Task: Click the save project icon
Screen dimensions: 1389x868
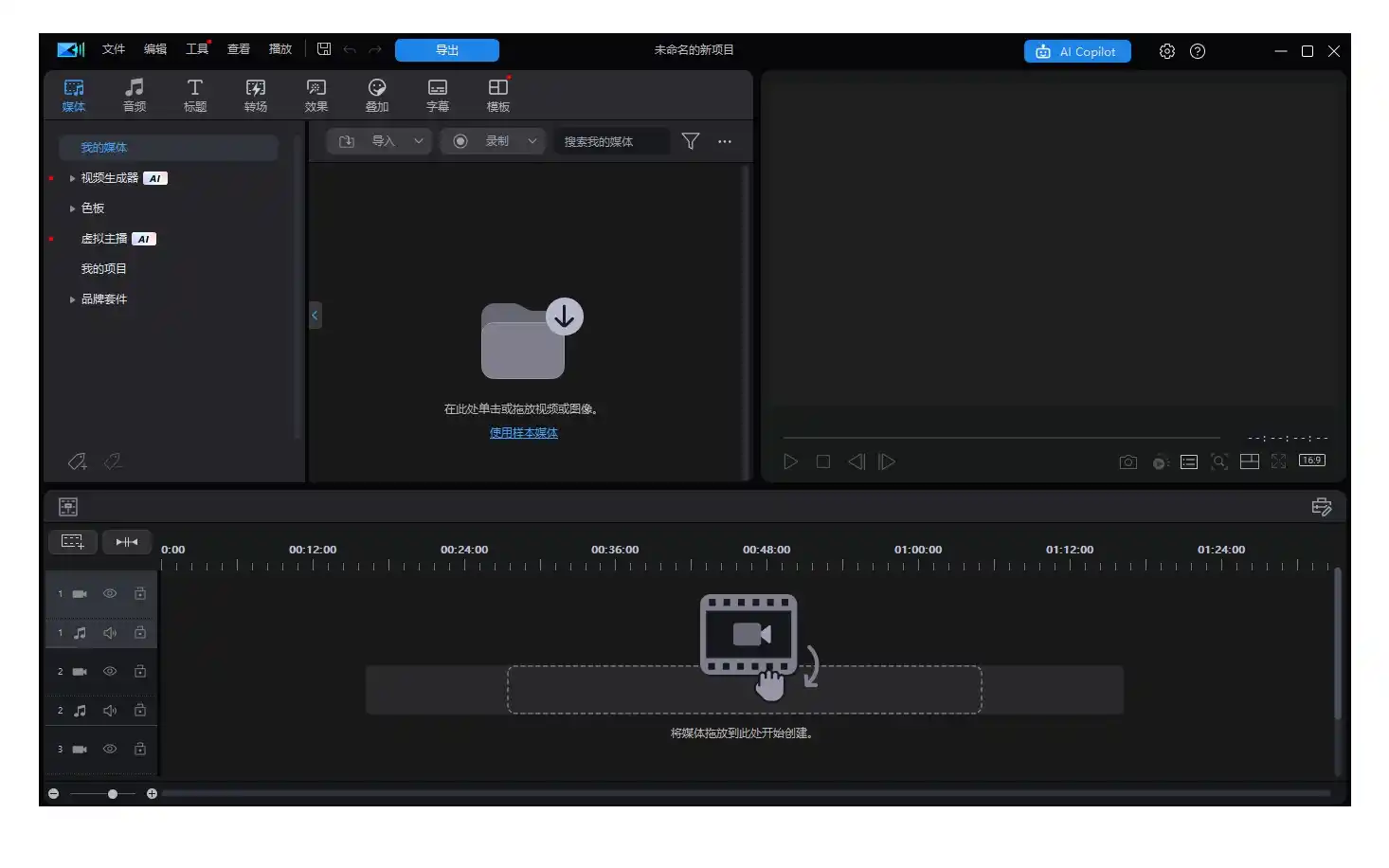Action: pos(324,49)
